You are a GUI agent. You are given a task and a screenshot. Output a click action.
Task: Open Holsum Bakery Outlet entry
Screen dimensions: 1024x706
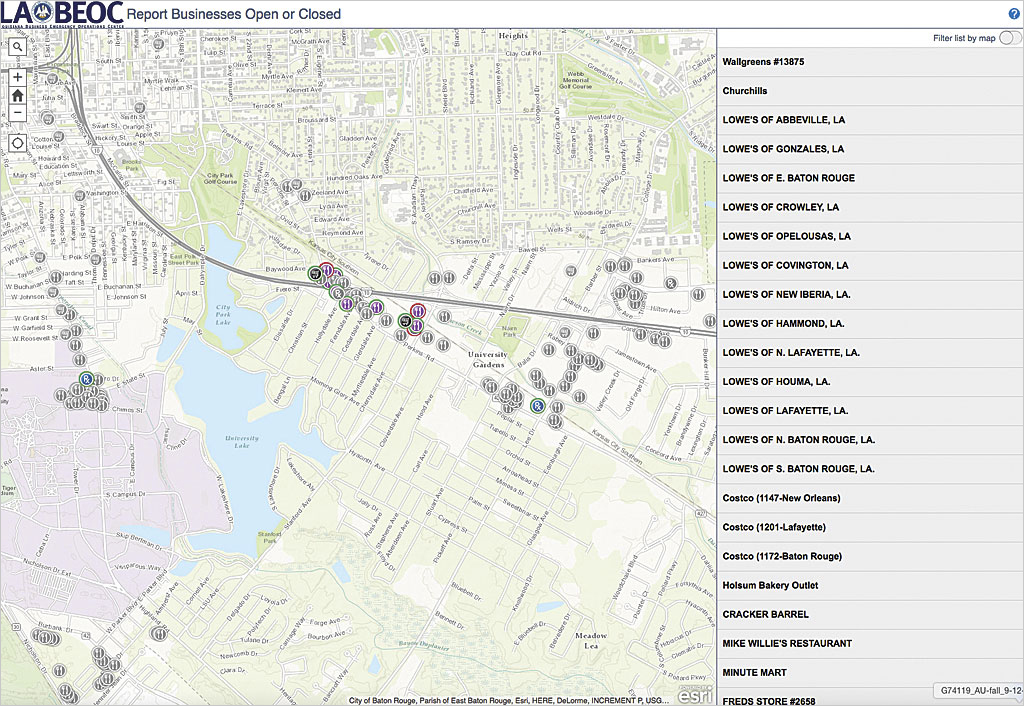pos(870,585)
